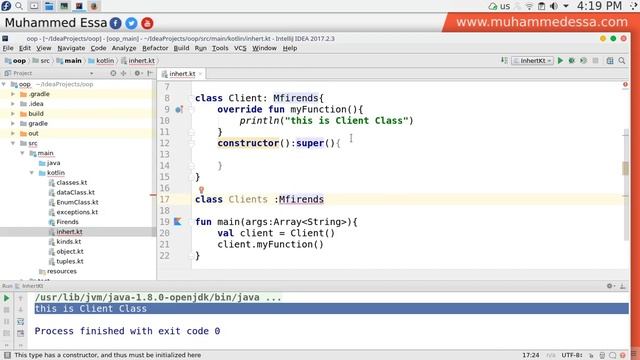Toggle soft-wrap in Run console
Viewport: 640px width, 360px height.
pos(20,322)
